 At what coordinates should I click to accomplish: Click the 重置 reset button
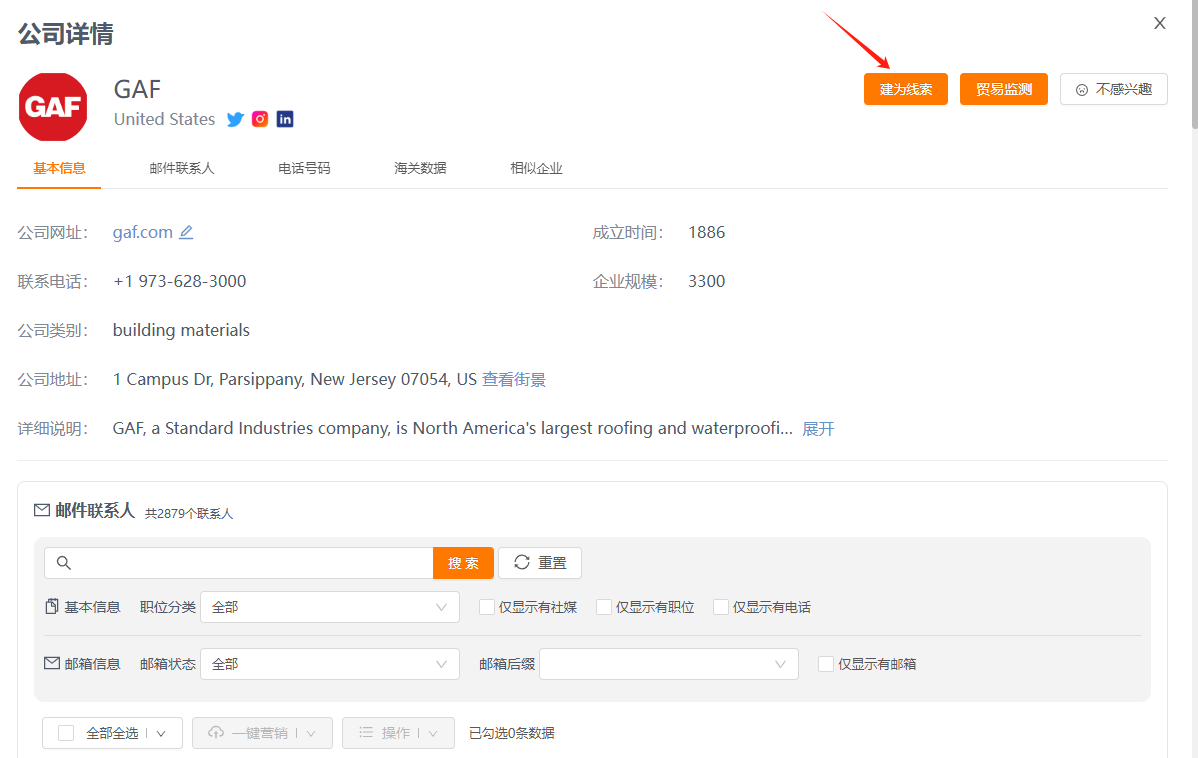click(539, 563)
